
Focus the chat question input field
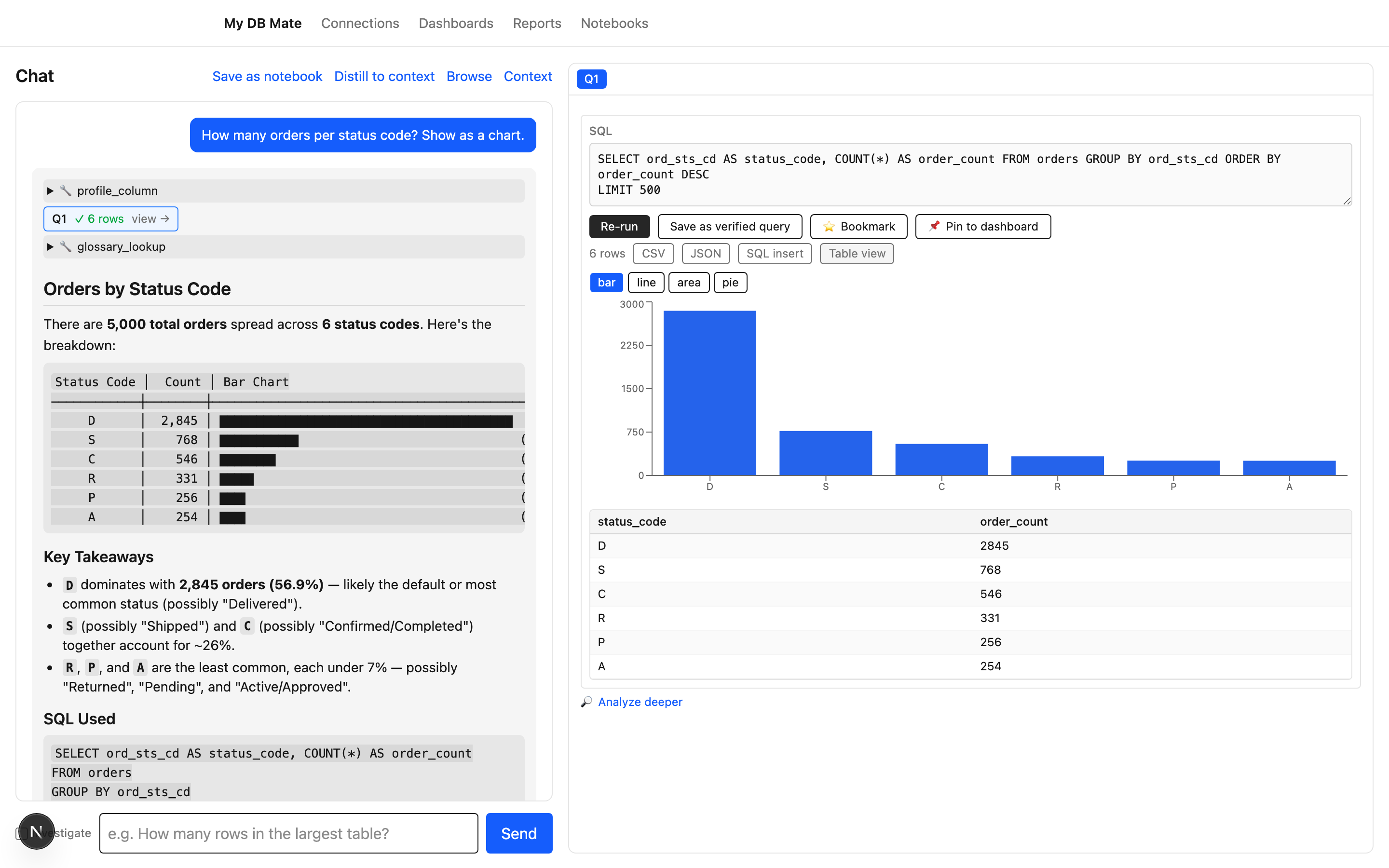288,833
